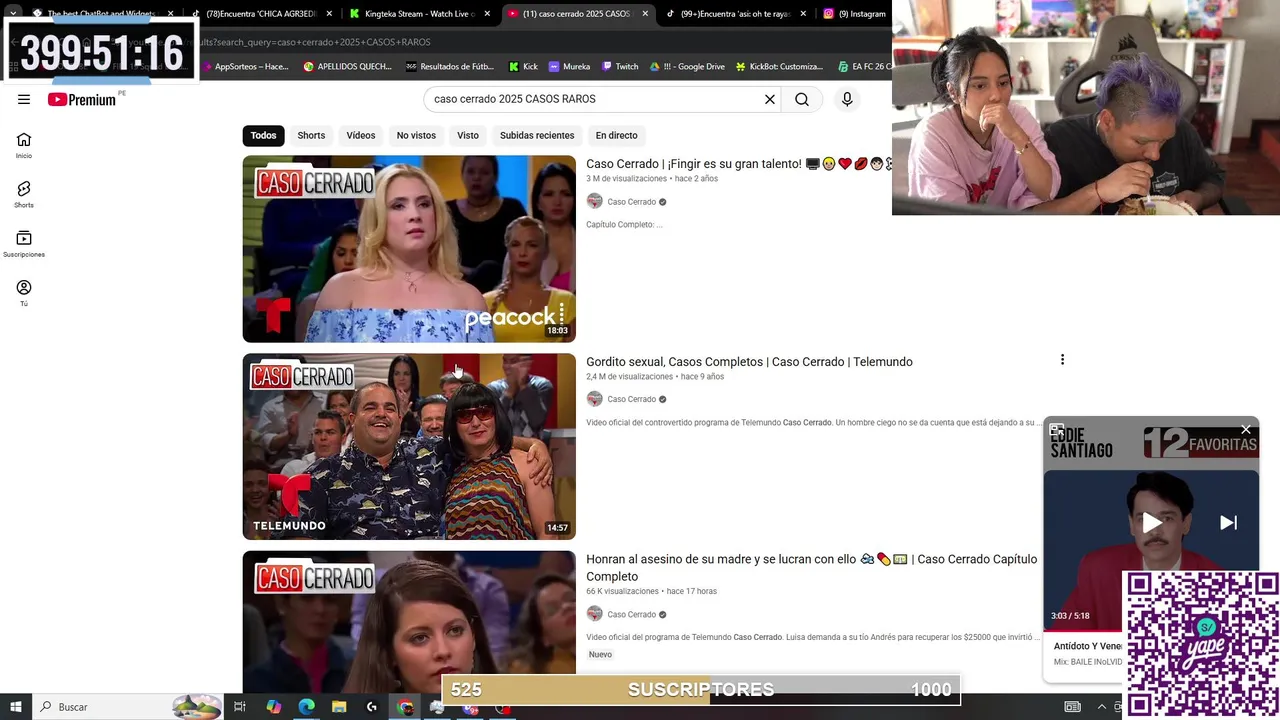
Task: Open the Google Drive bookmark
Action: [x=687, y=66]
